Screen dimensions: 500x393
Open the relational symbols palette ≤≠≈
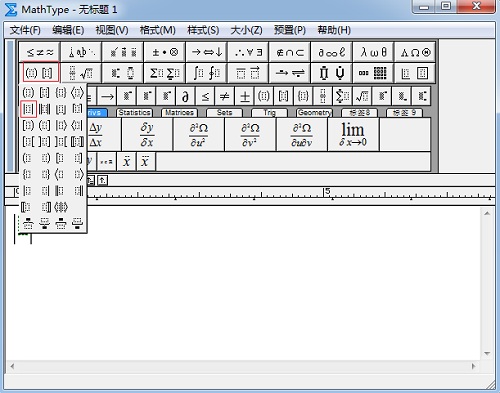click(40, 52)
